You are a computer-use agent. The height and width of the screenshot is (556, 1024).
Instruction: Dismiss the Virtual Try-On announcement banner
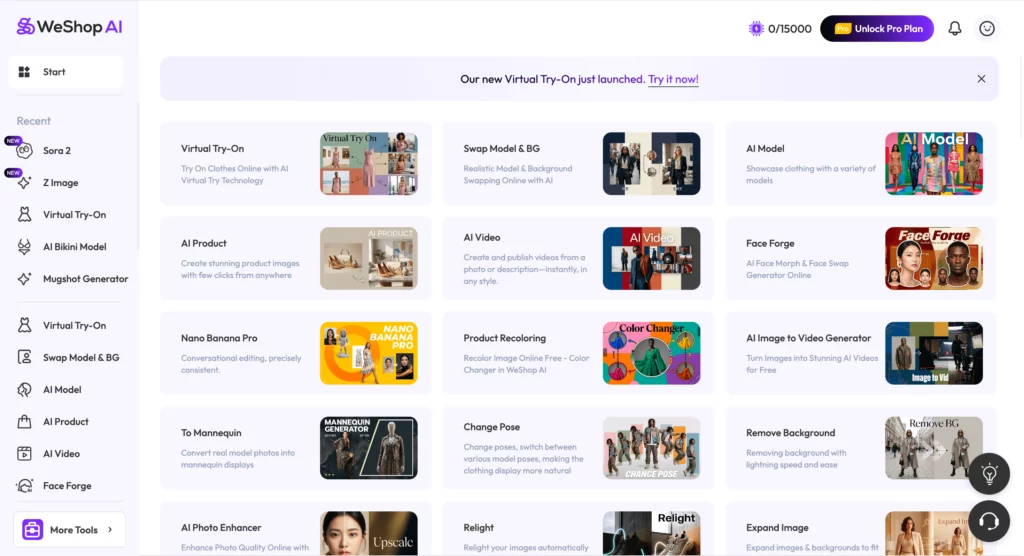[981, 79]
